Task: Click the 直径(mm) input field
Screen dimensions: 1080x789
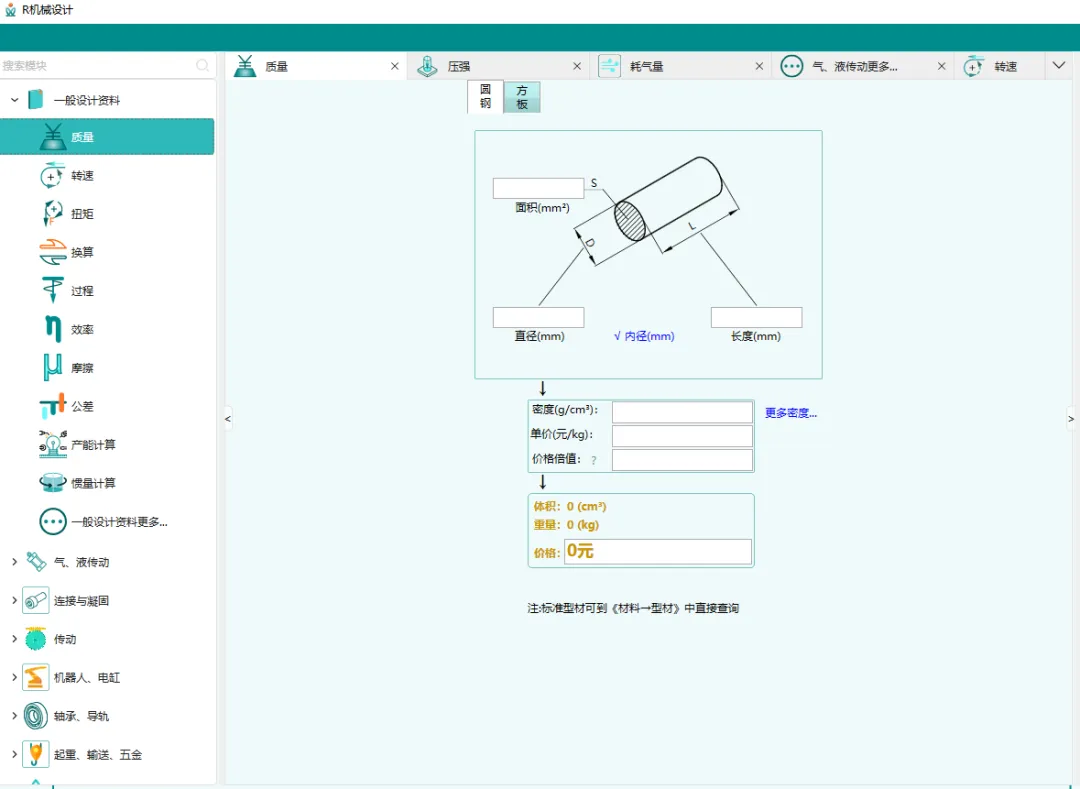Action: pos(539,317)
